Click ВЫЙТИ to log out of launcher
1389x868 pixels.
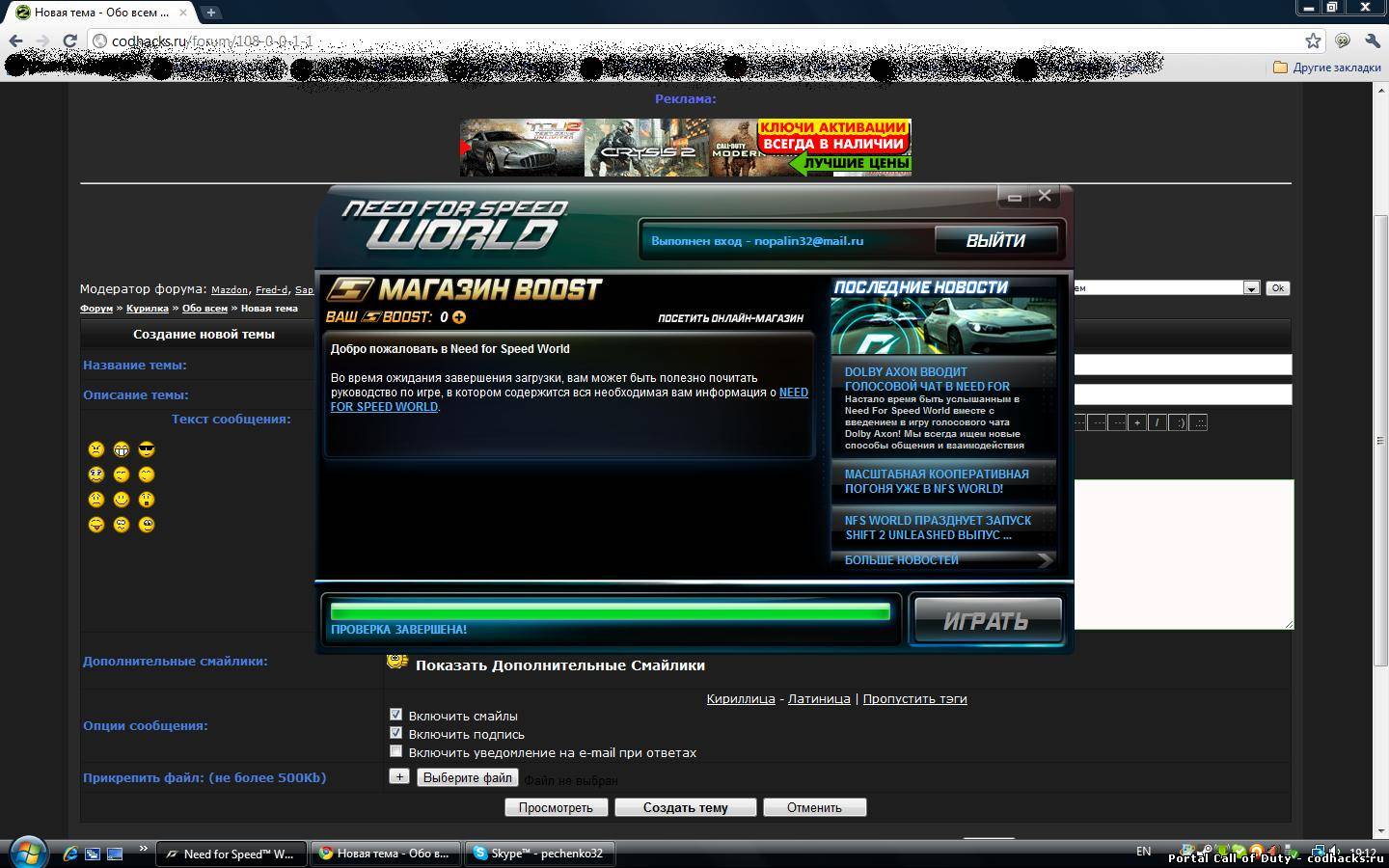[x=995, y=240]
